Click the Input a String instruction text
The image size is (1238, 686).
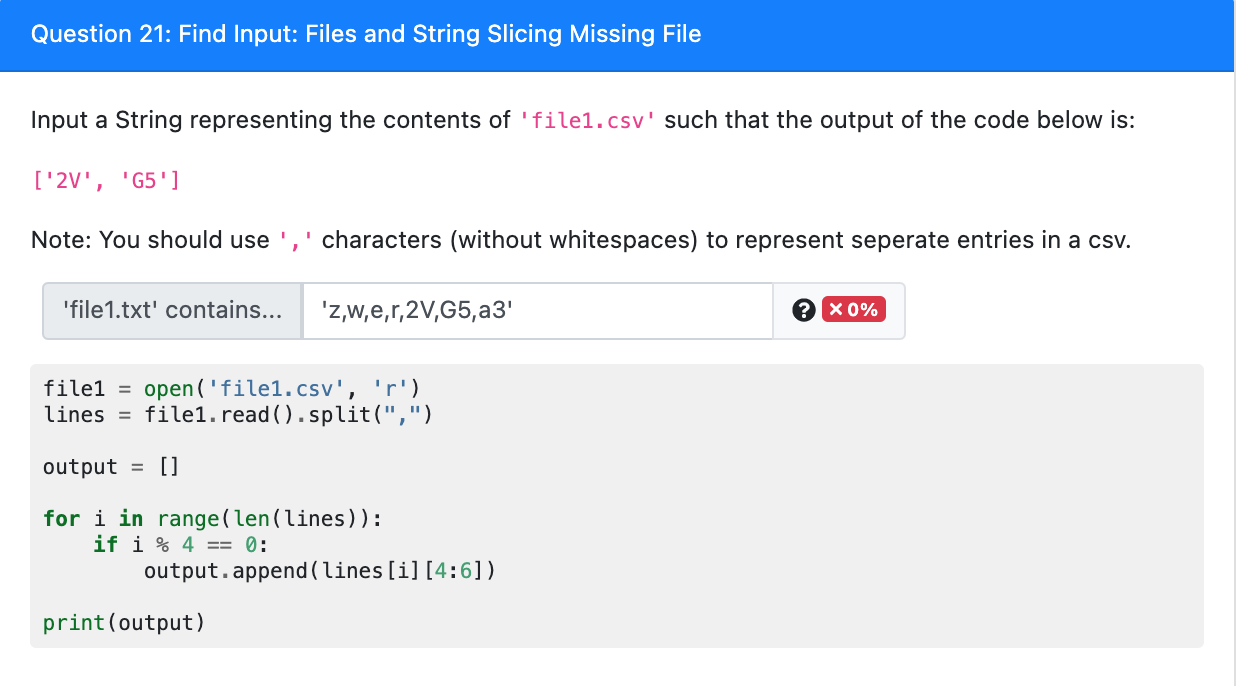[x=583, y=121]
